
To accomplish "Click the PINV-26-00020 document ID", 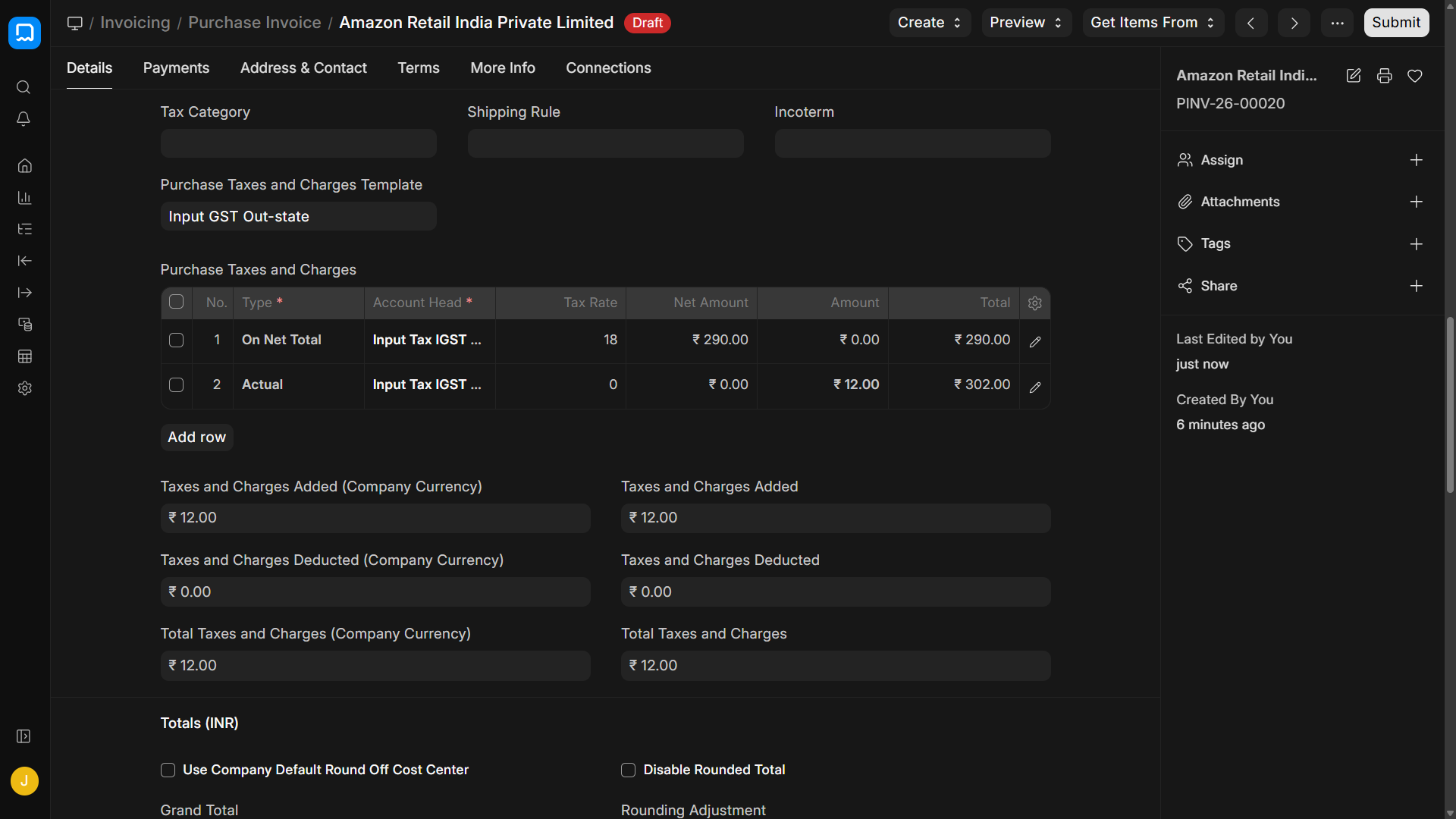I will [x=1230, y=104].
